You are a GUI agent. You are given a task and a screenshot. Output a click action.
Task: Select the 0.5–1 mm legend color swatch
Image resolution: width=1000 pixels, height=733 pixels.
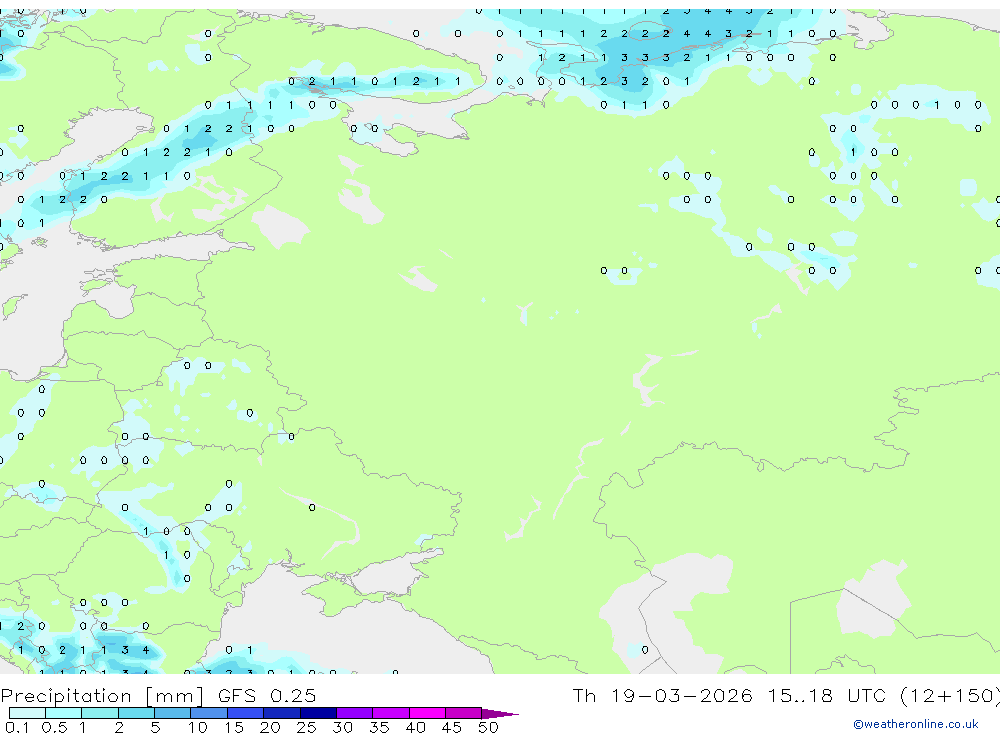63,713
